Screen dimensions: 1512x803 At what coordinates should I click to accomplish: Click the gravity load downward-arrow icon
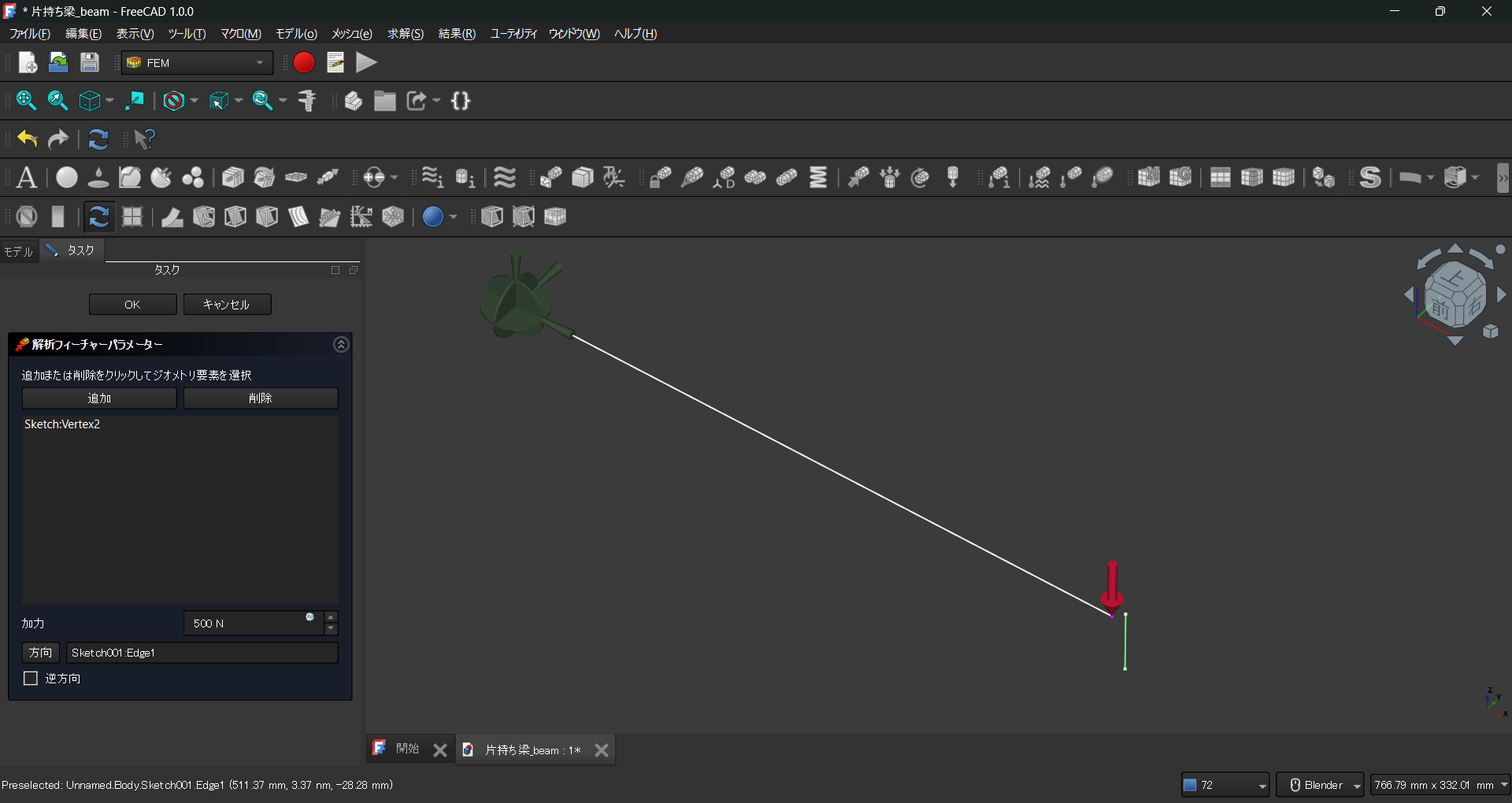(x=953, y=178)
